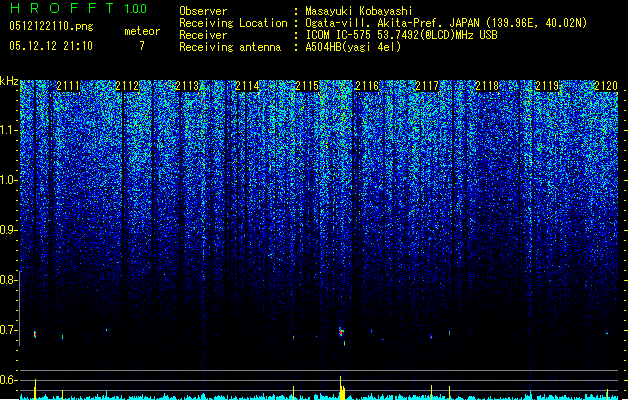Click the 2112 time marker
Screen dimensions: 629x400
point(127,86)
